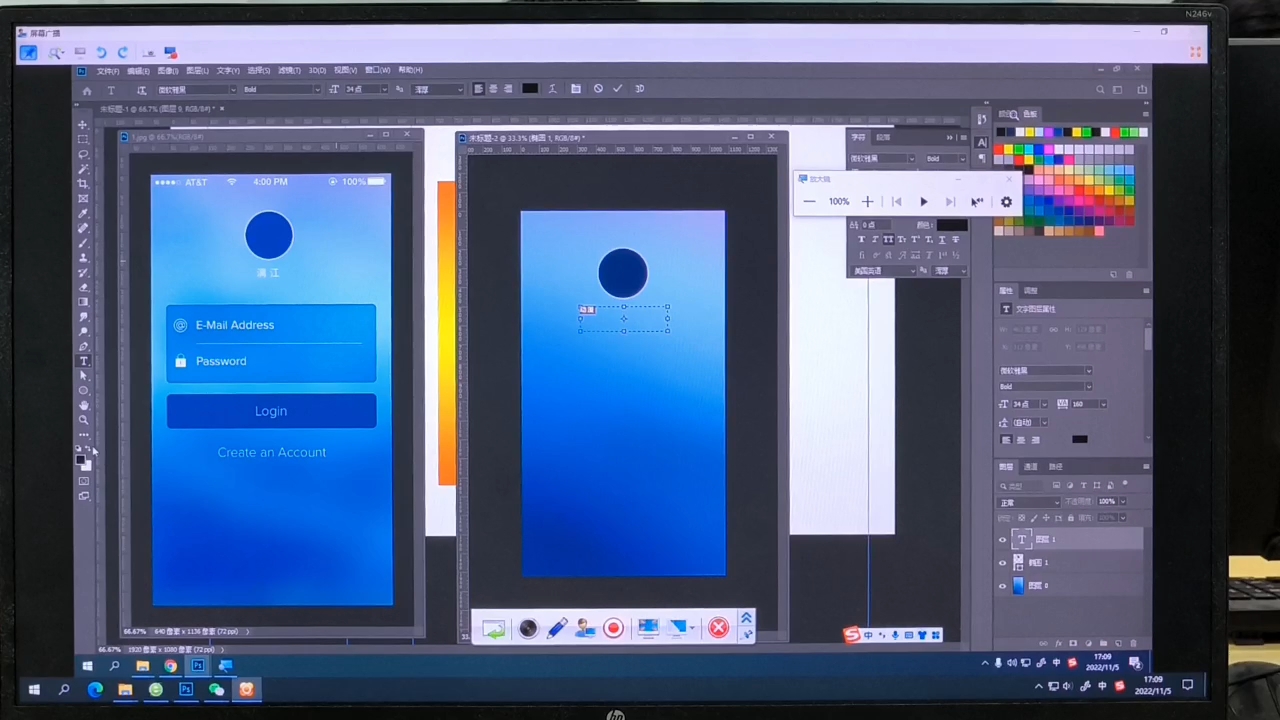Click the foreground color square in toolbar
The height and width of the screenshot is (720, 1280).
point(81,459)
